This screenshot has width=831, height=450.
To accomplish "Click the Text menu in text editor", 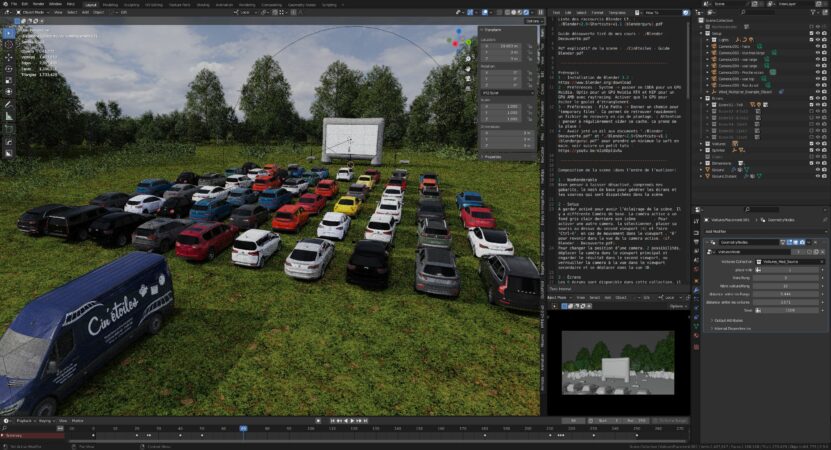I will point(556,12).
